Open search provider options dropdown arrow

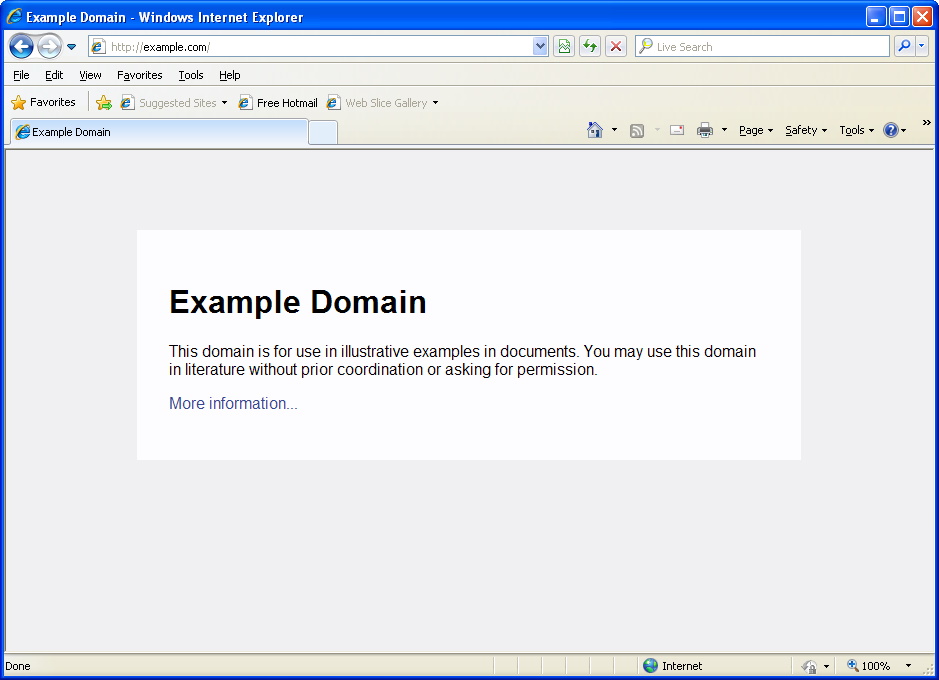click(x=922, y=46)
